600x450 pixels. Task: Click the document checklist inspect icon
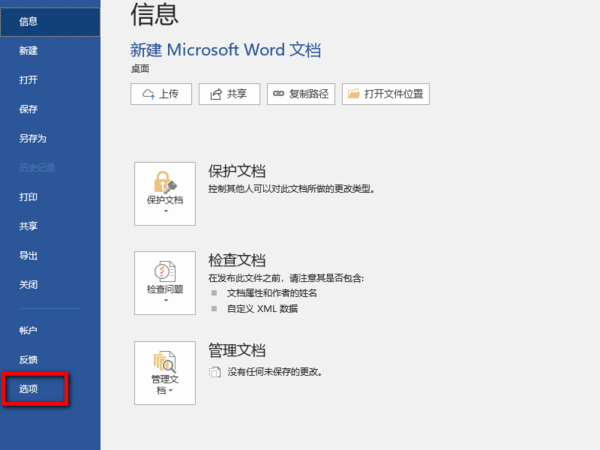pyautogui.click(x=165, y=271)
